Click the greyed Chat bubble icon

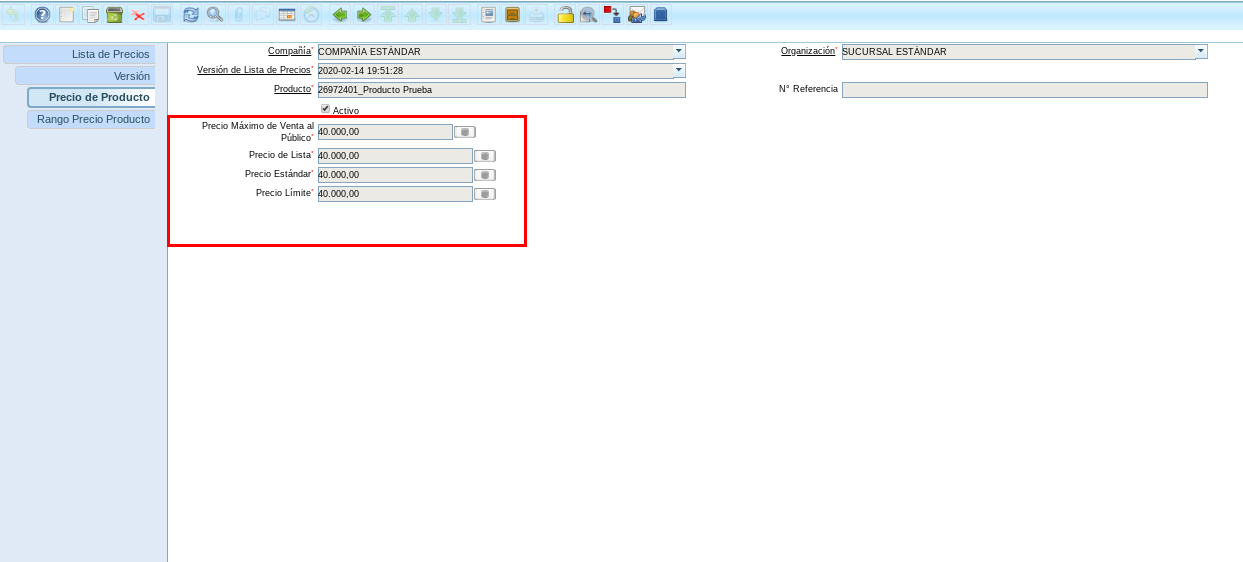(262, 15)
